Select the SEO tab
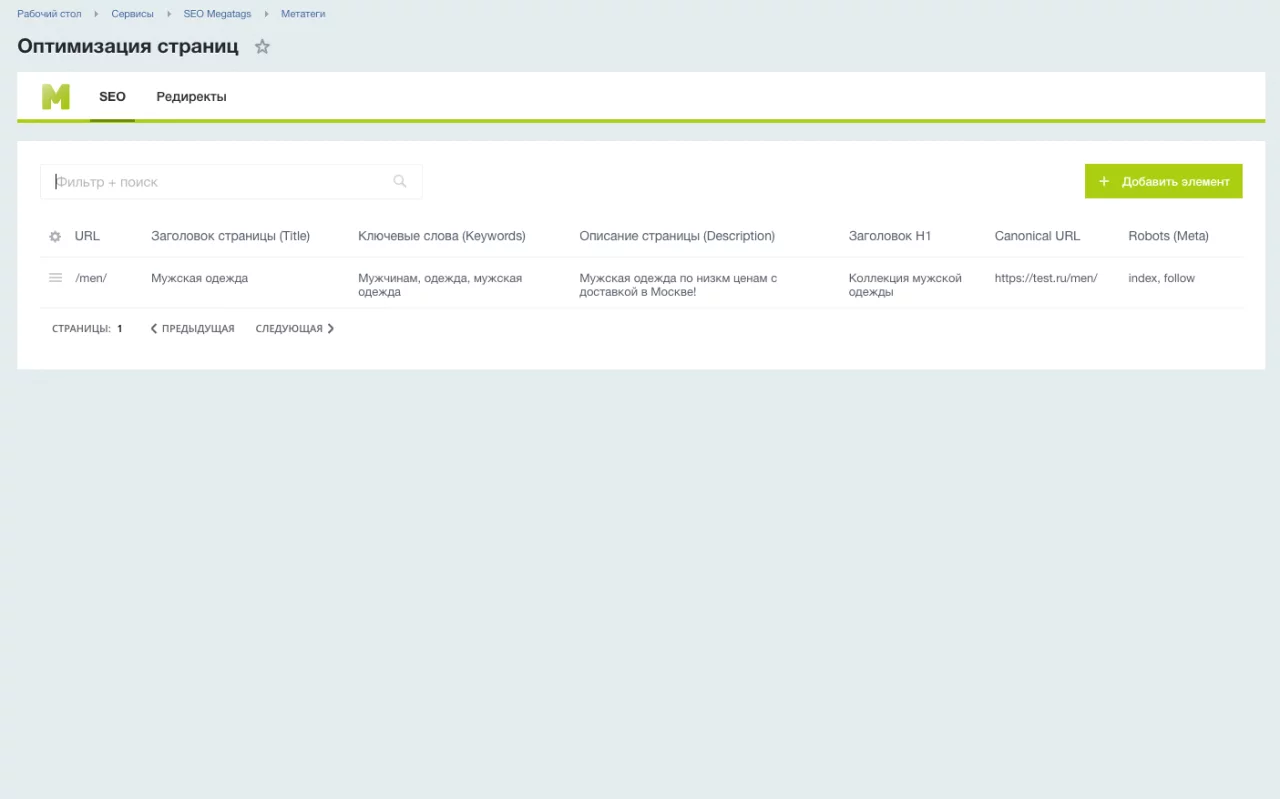 point(112,97)
